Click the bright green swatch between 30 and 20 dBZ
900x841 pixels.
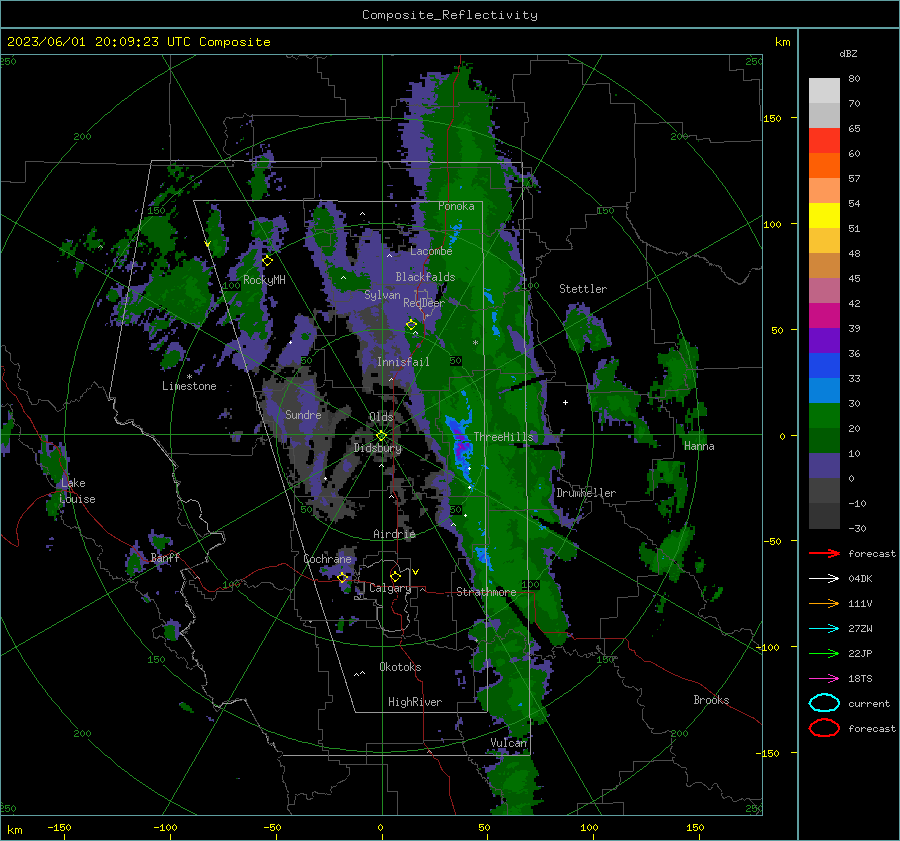[x=824, y=416]
